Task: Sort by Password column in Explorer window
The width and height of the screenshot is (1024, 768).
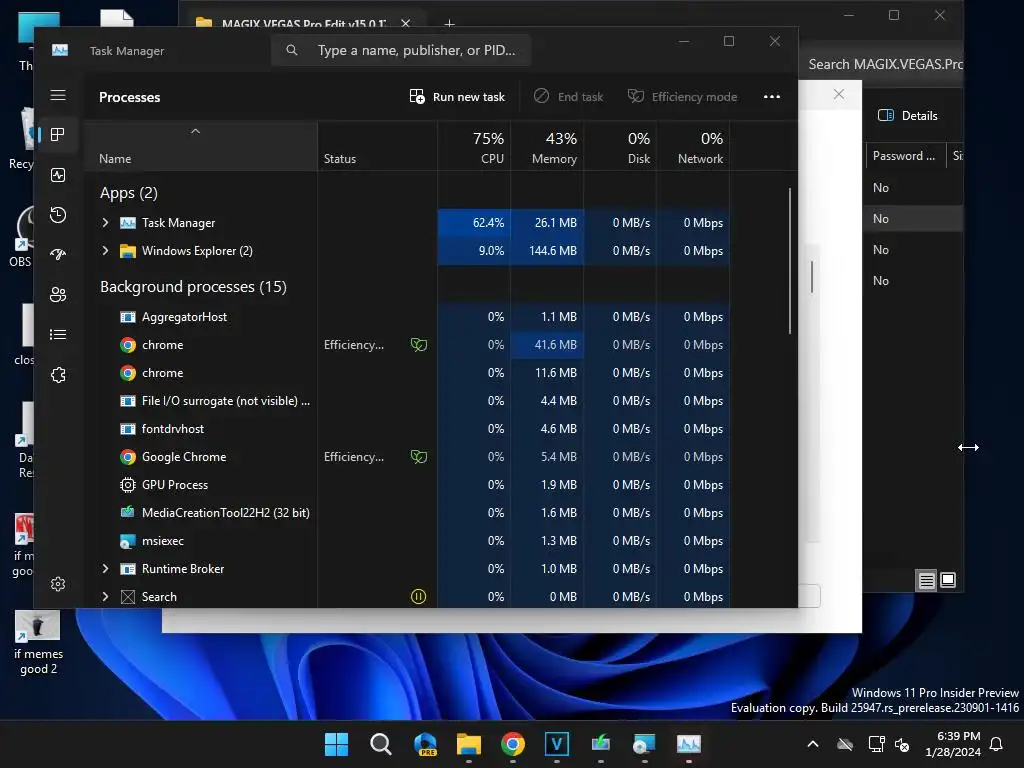Action: pos(904,156)
